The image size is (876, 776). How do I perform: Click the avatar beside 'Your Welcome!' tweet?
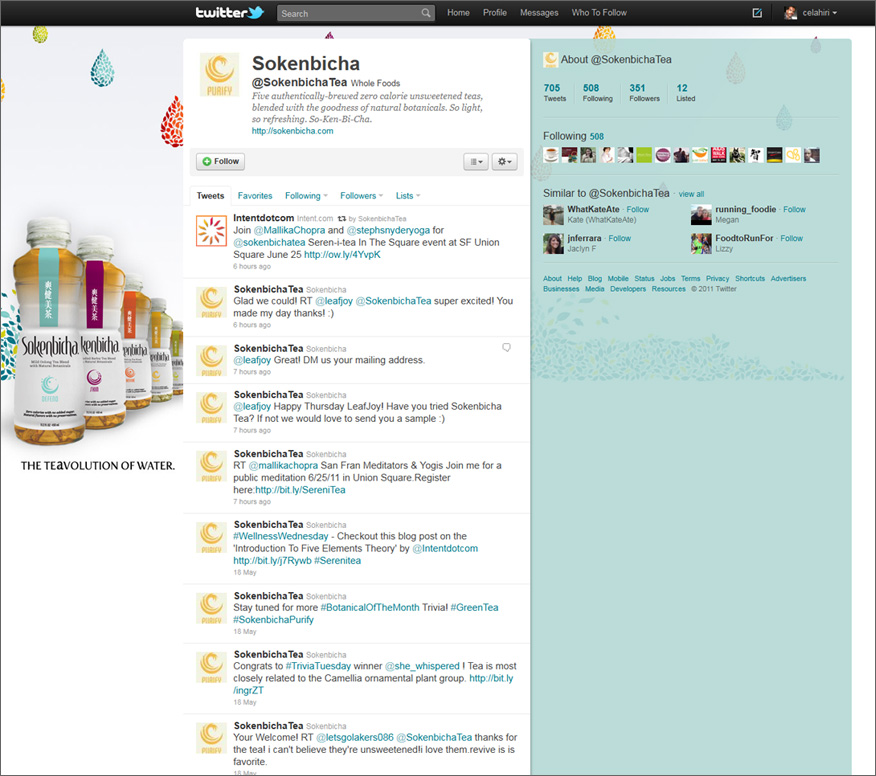211,739
